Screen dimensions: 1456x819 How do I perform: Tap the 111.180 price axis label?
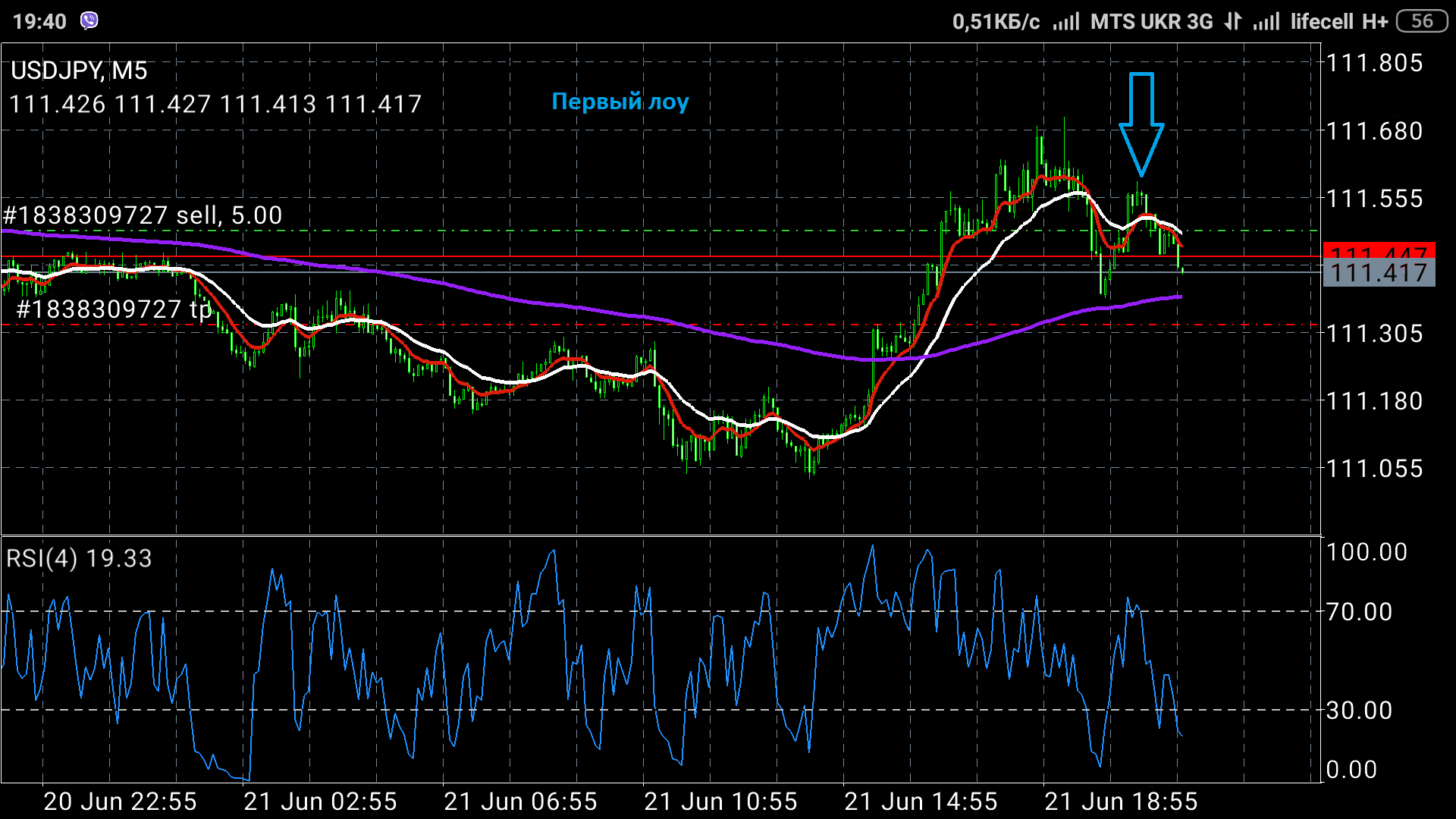(x=1374, y=401)
